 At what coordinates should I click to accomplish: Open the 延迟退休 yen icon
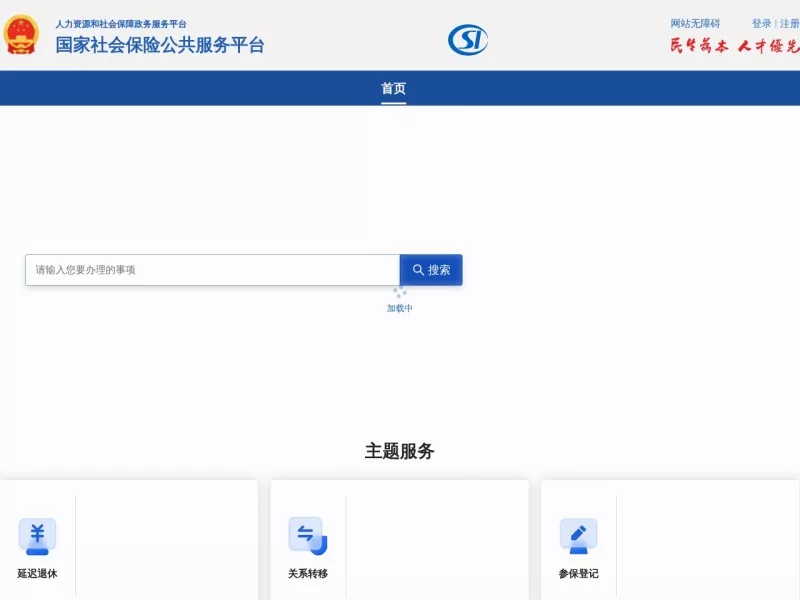click(x=37, y=536)
